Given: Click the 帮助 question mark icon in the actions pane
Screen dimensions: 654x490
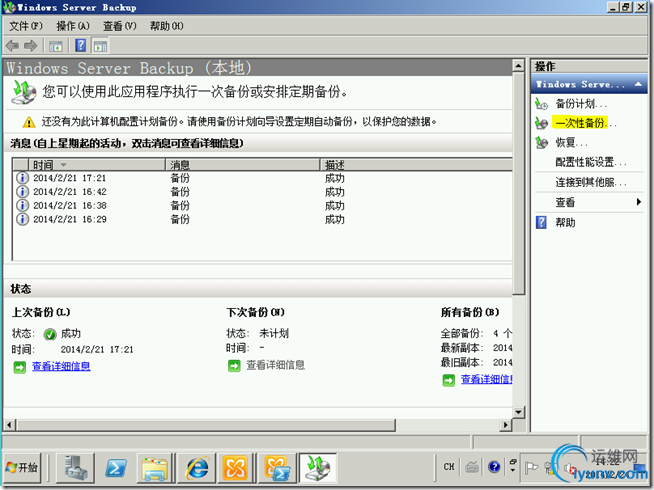Looking at the screenshot, I should pyautogui.click(x=541, y=222).
